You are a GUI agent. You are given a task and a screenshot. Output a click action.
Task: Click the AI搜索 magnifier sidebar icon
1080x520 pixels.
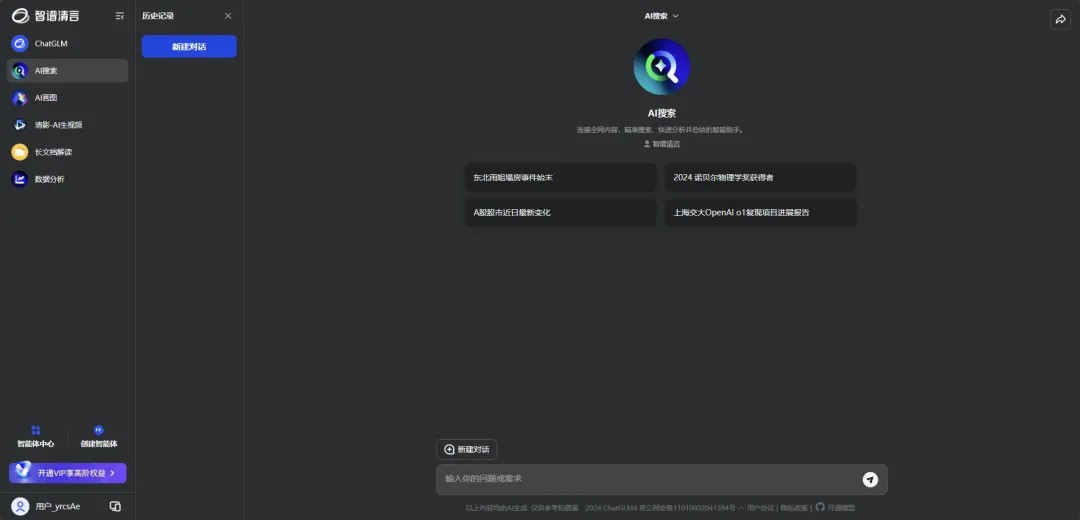pyautogui.click(x=20, y=70)
